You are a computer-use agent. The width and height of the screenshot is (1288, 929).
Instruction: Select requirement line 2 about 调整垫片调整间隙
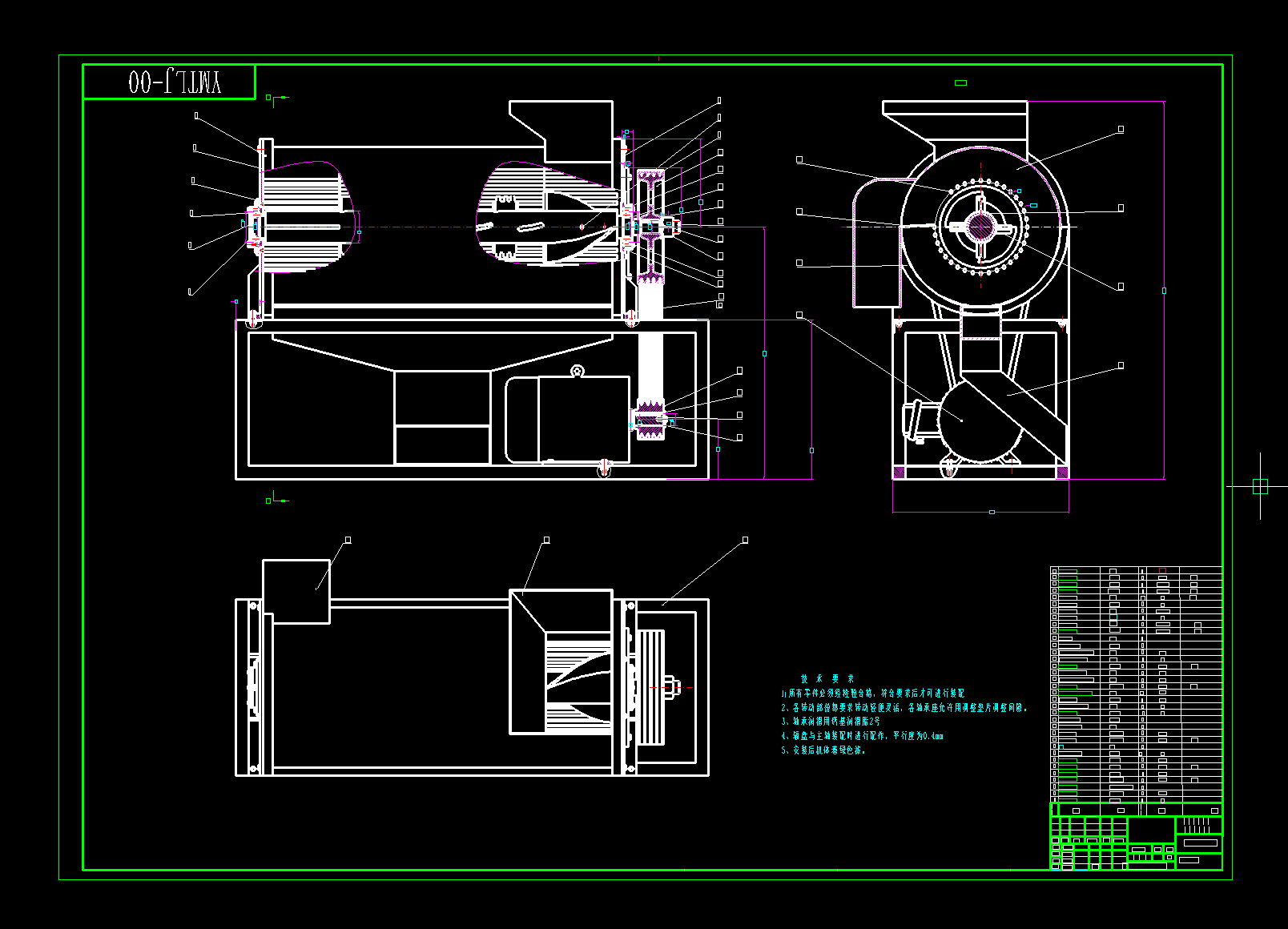(904, 708)
